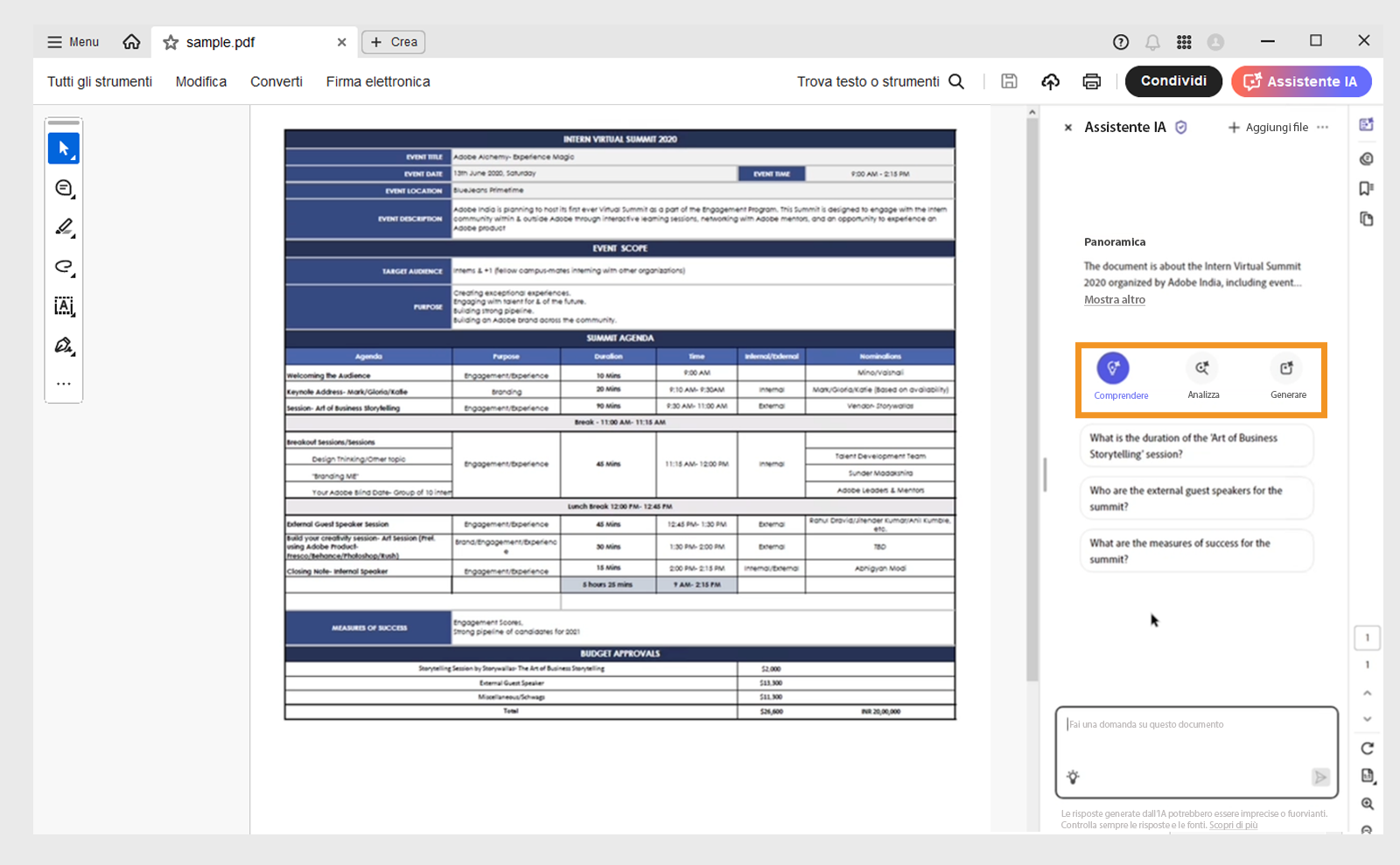
Task: Click the cloud upload icon
Action: [x=1050, y=81]
